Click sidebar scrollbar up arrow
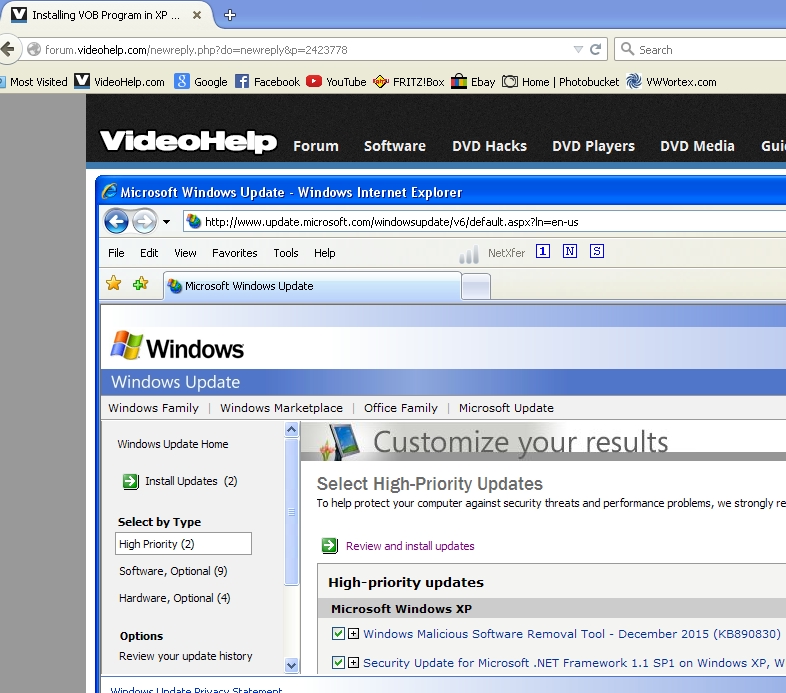The image size is (786, 693). (291, 429)
